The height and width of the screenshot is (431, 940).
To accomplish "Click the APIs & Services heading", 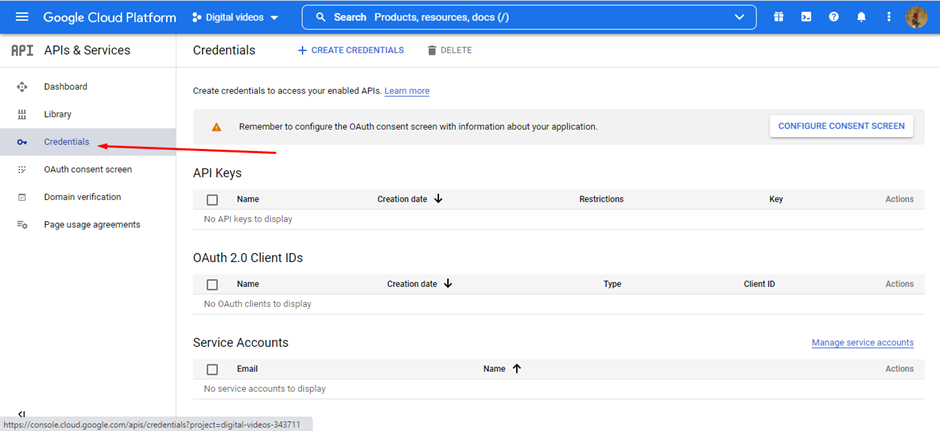I will click(x=87, y=50).
